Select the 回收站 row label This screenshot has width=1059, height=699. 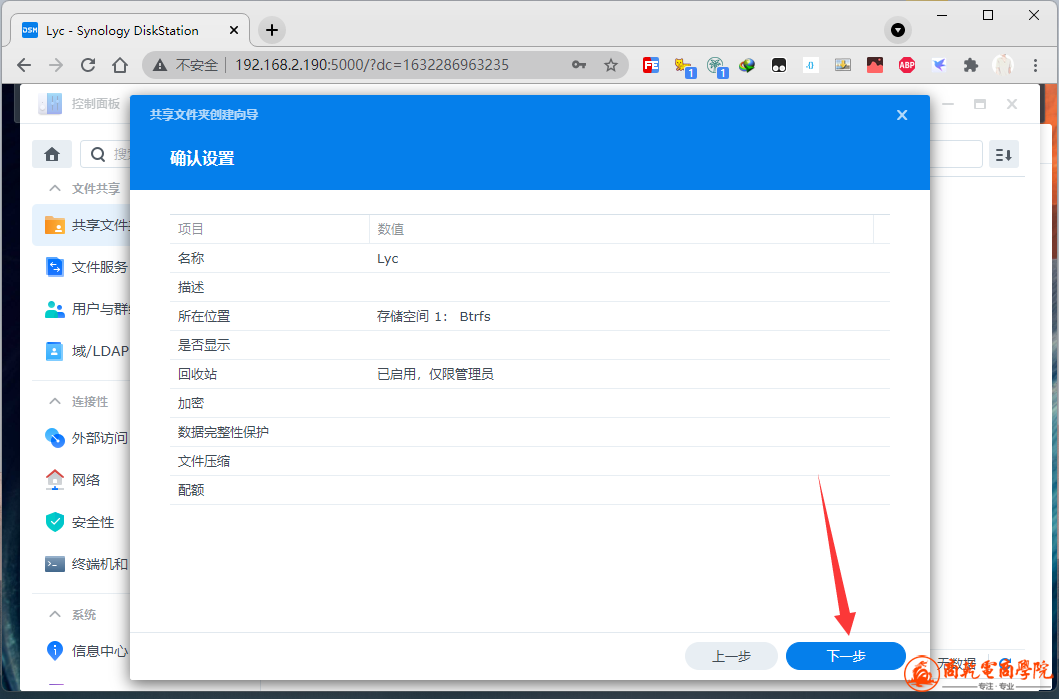(x=197, y=374)
